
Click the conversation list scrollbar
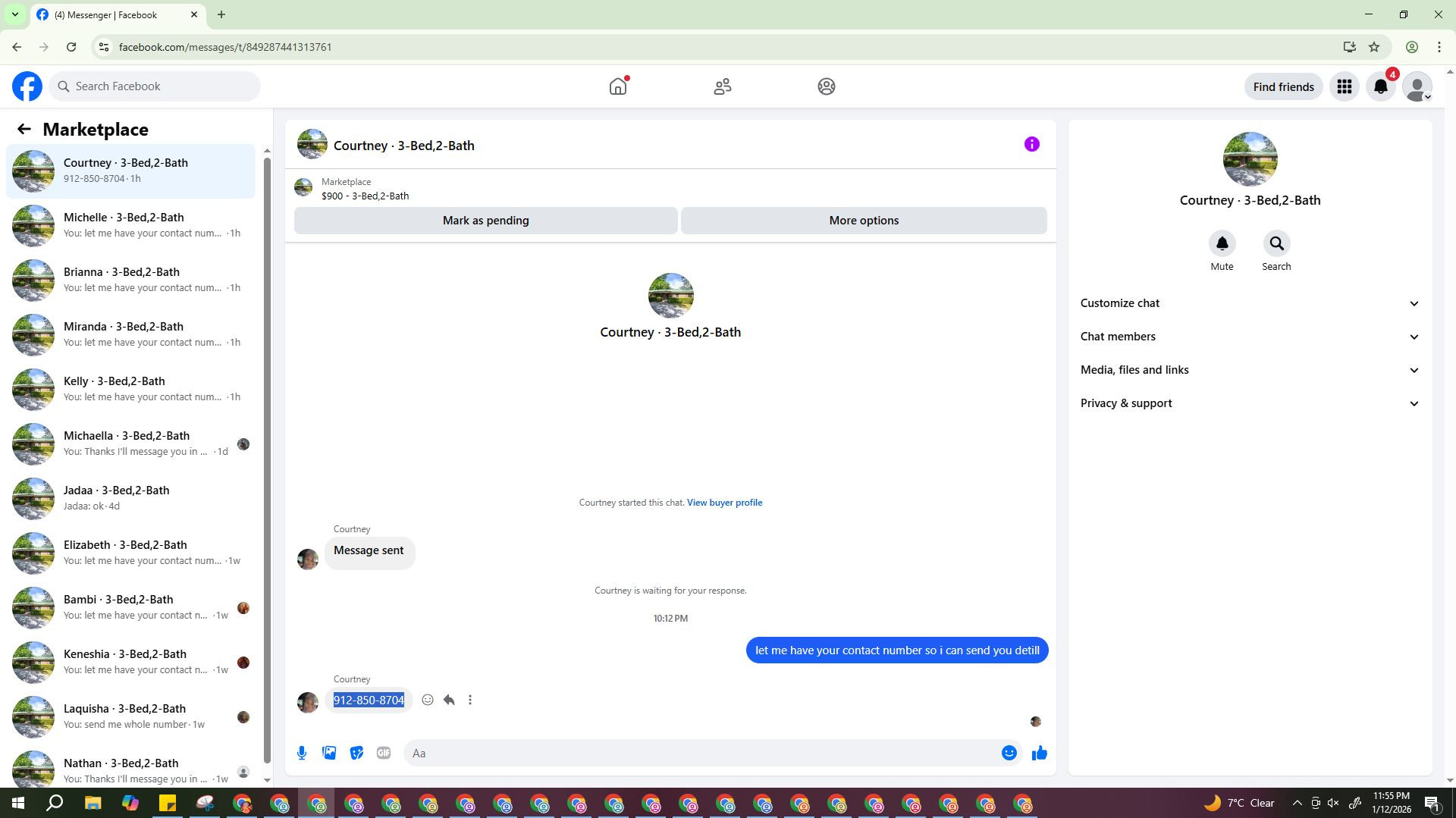pyautogui.click(x=267, y=459)
